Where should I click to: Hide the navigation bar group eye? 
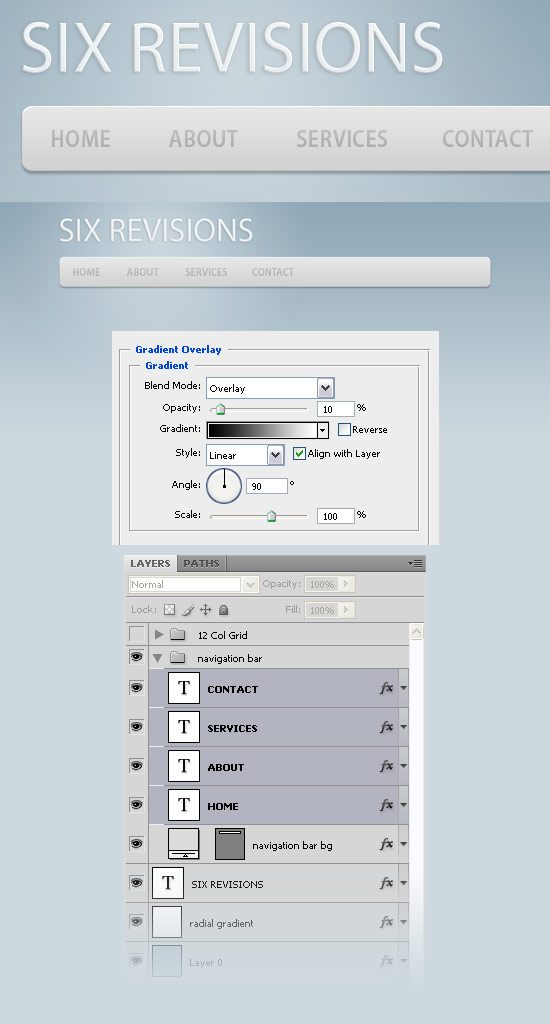click(x=137, y=657)
